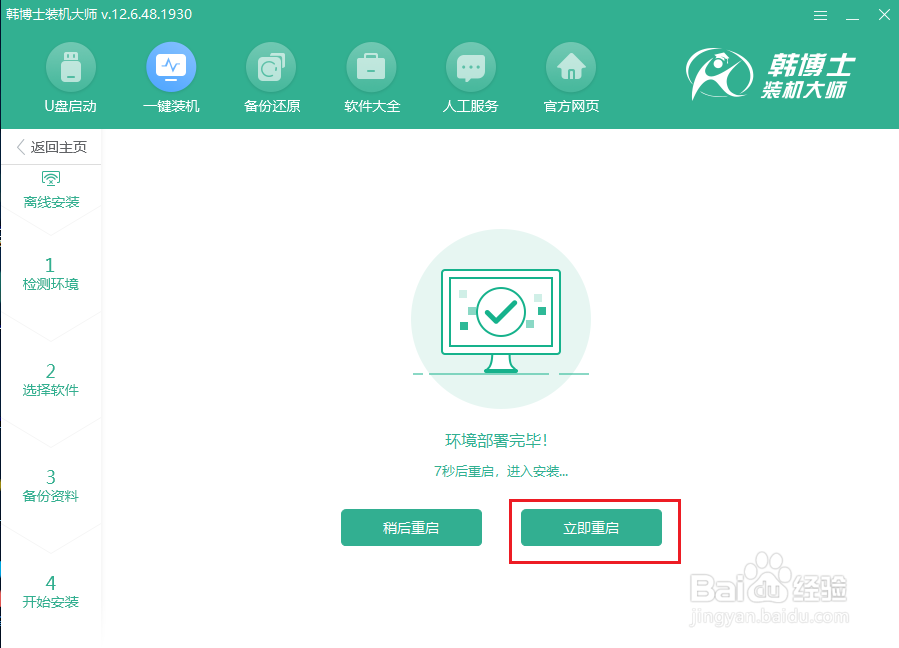This screenshot has width=899, height=648.
Task: Select step 2 选择软件
Action: coord(51,379)
